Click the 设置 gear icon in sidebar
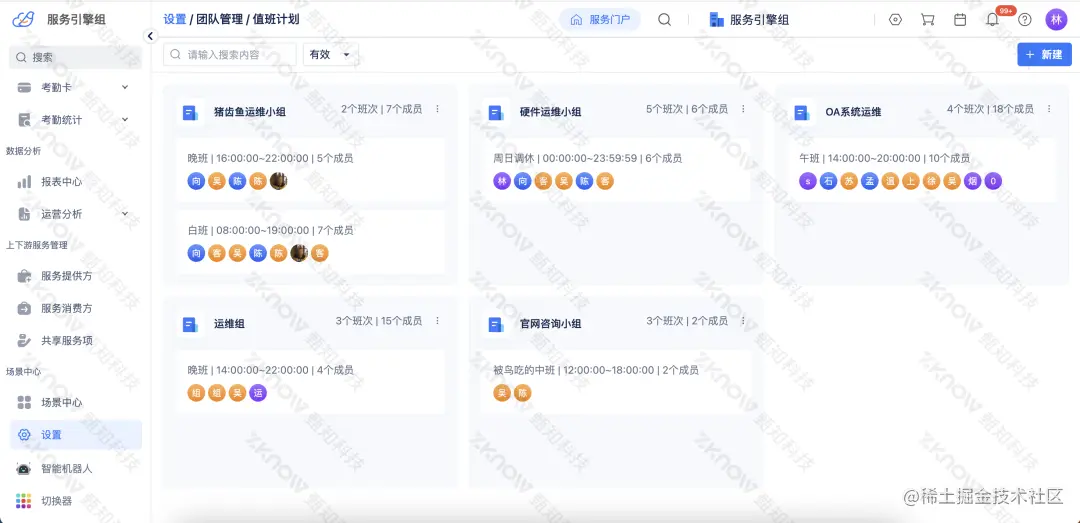 coord(24,435)
